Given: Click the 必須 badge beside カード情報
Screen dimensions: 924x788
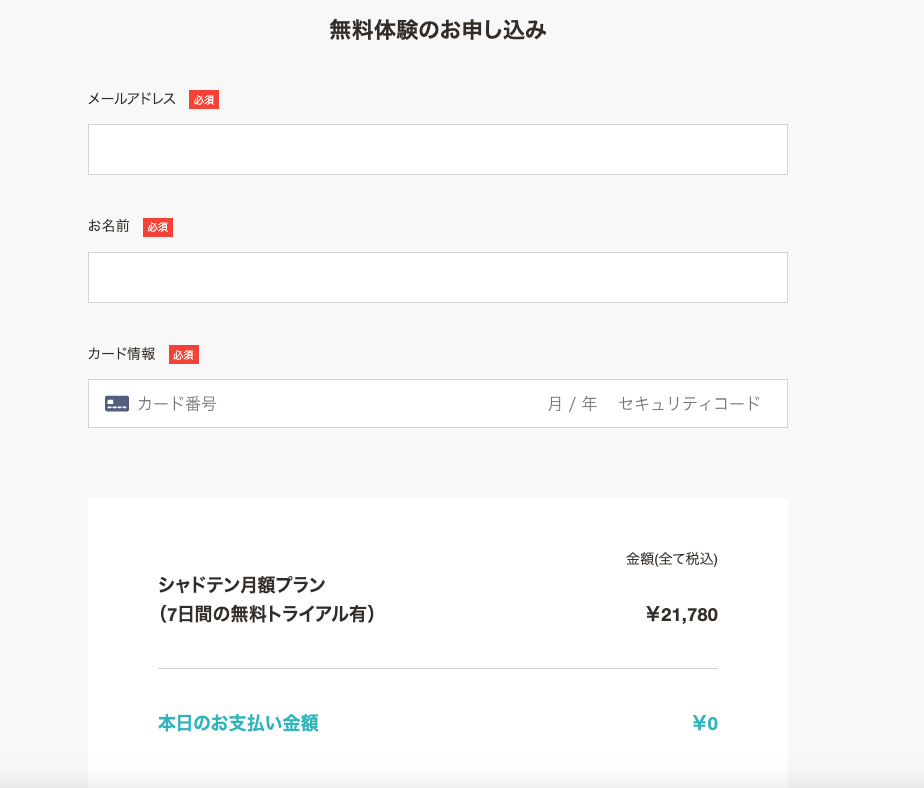Looking at the screenshot, I should (x=184, y=355).
